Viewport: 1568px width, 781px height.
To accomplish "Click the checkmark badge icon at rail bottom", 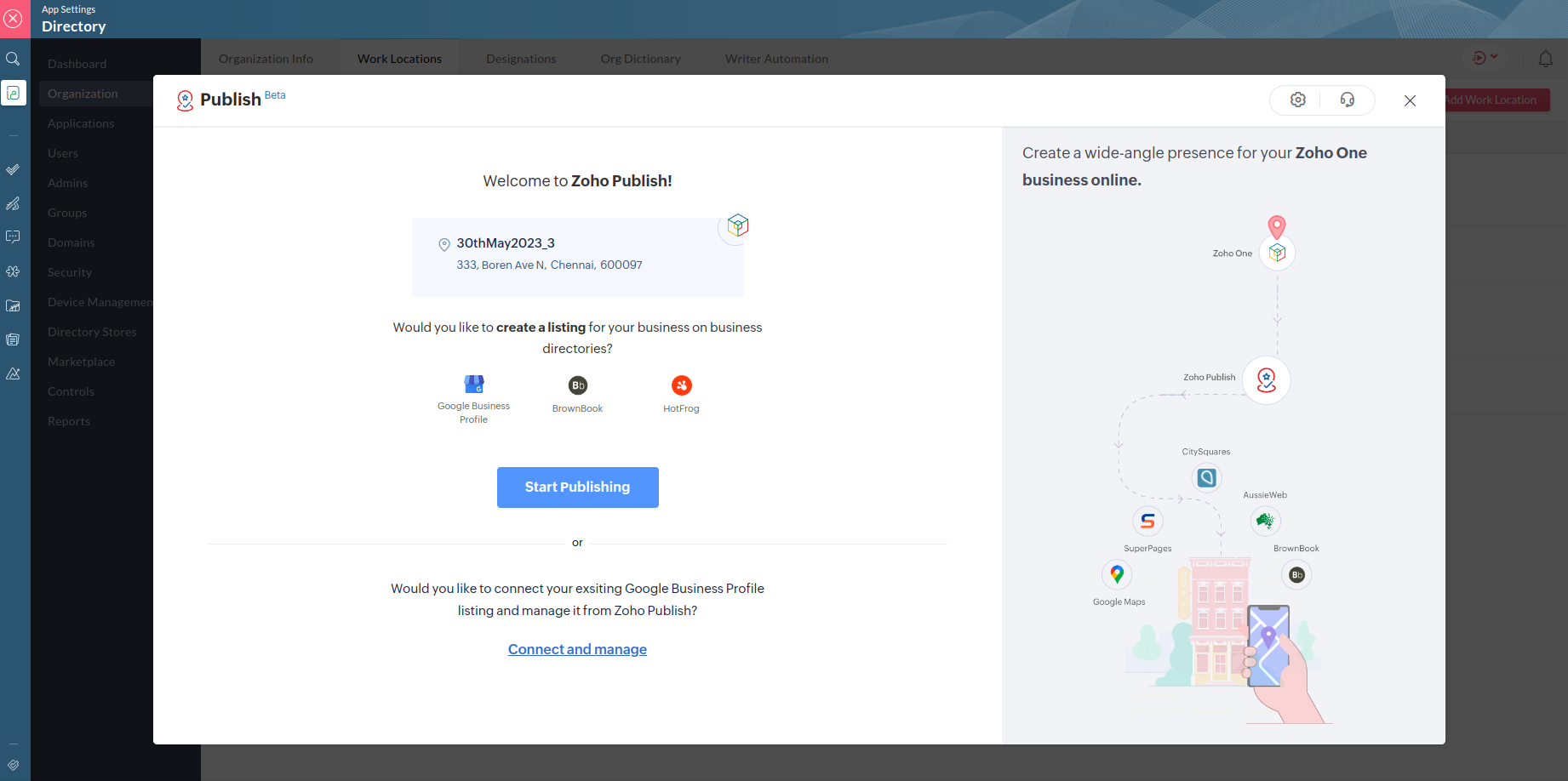I will pyautogui.click(x=14, y=765).
